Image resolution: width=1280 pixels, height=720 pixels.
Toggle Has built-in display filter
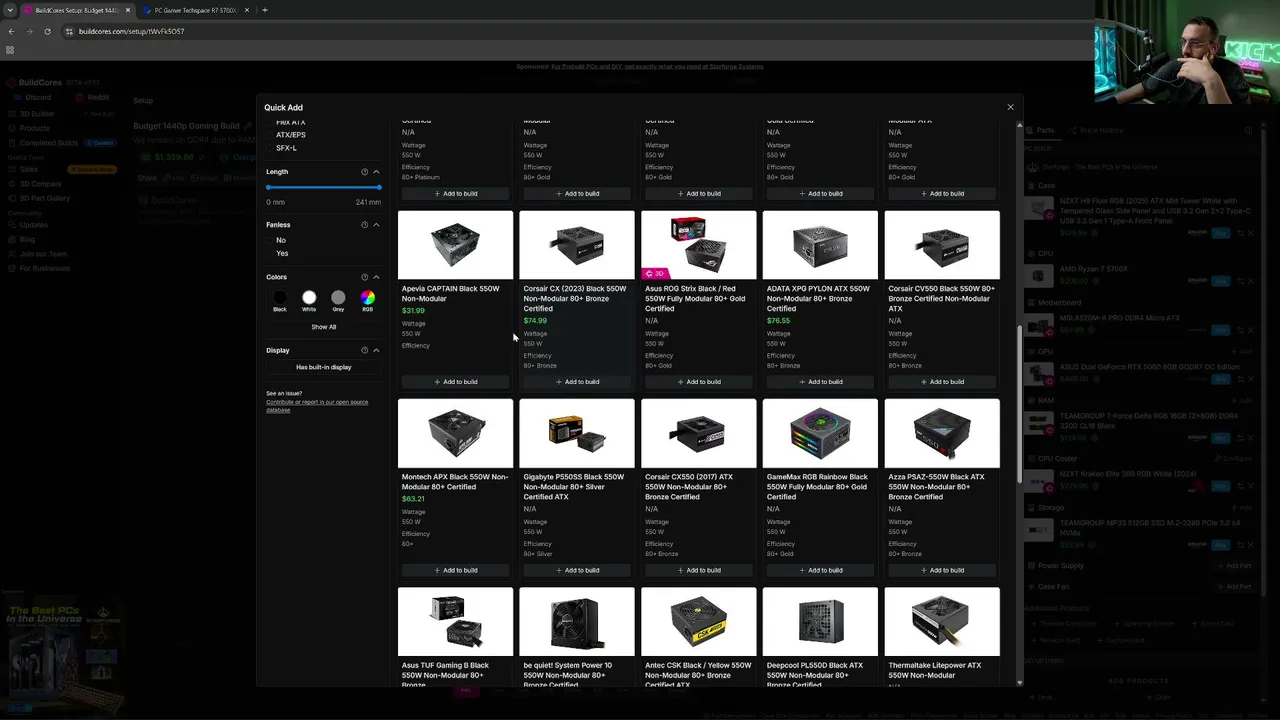(323, 367)
